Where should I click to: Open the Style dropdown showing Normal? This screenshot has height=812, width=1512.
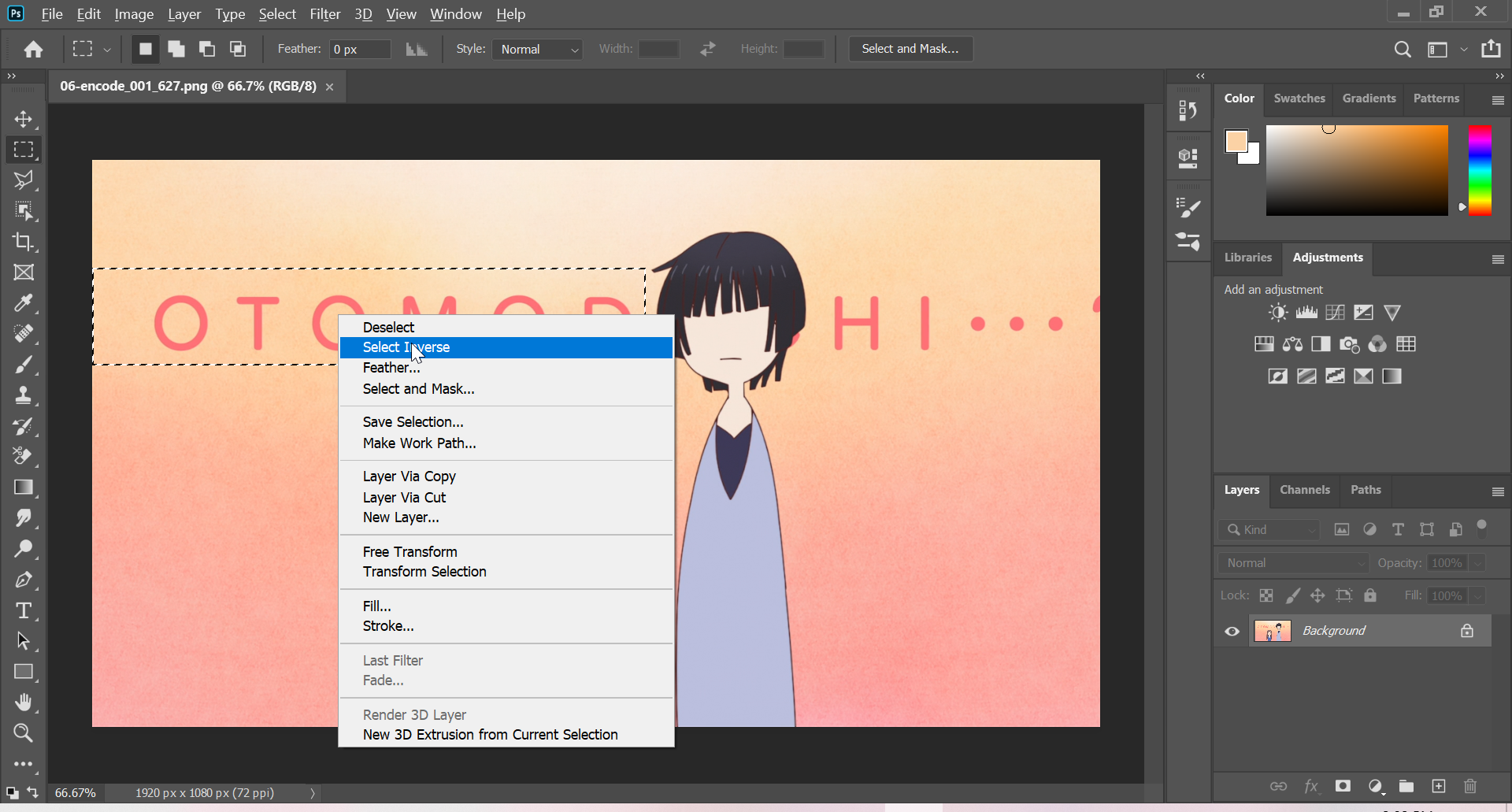[x=537, y=49]
